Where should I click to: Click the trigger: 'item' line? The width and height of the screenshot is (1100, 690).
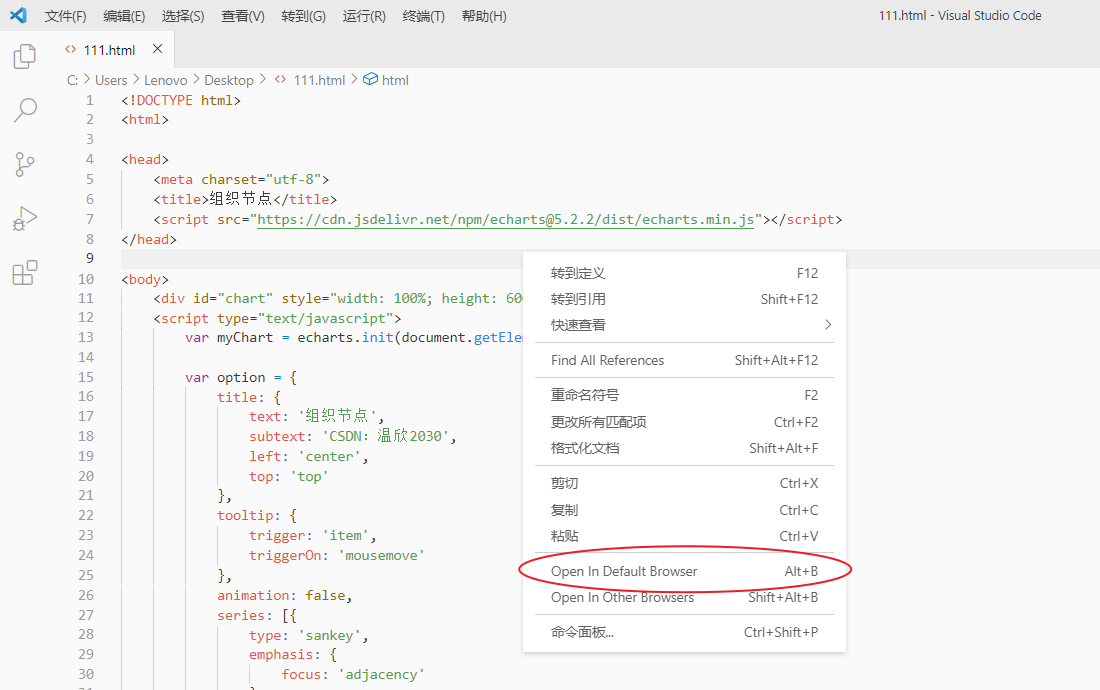point(312,536)
